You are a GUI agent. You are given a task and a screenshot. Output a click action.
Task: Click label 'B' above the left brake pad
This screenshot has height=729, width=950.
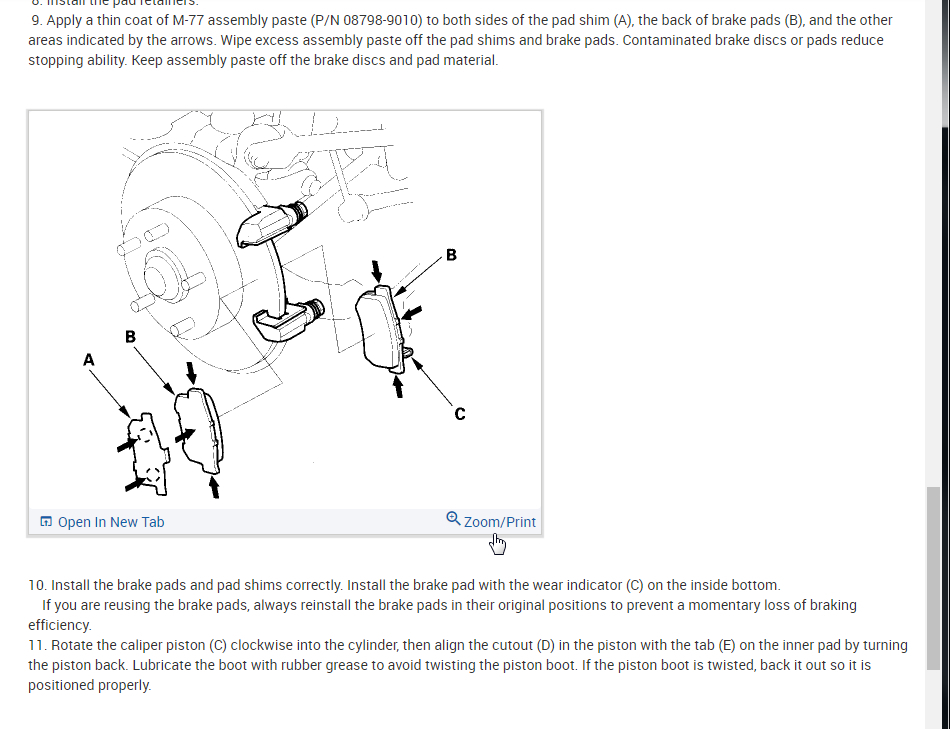pyautogui.click(x=130, y=337)
